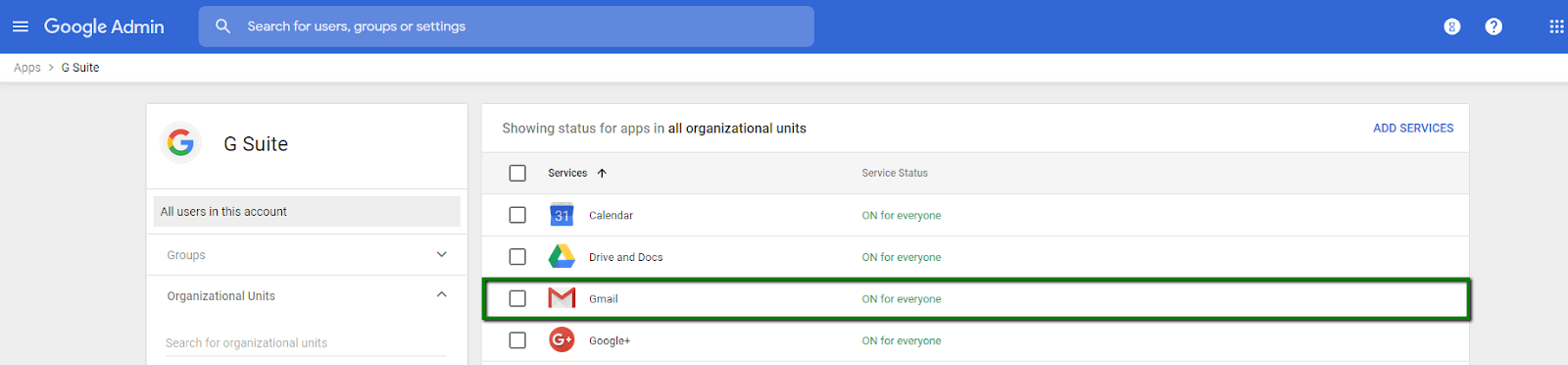Click the Google+ service icon

coord(562,340)
